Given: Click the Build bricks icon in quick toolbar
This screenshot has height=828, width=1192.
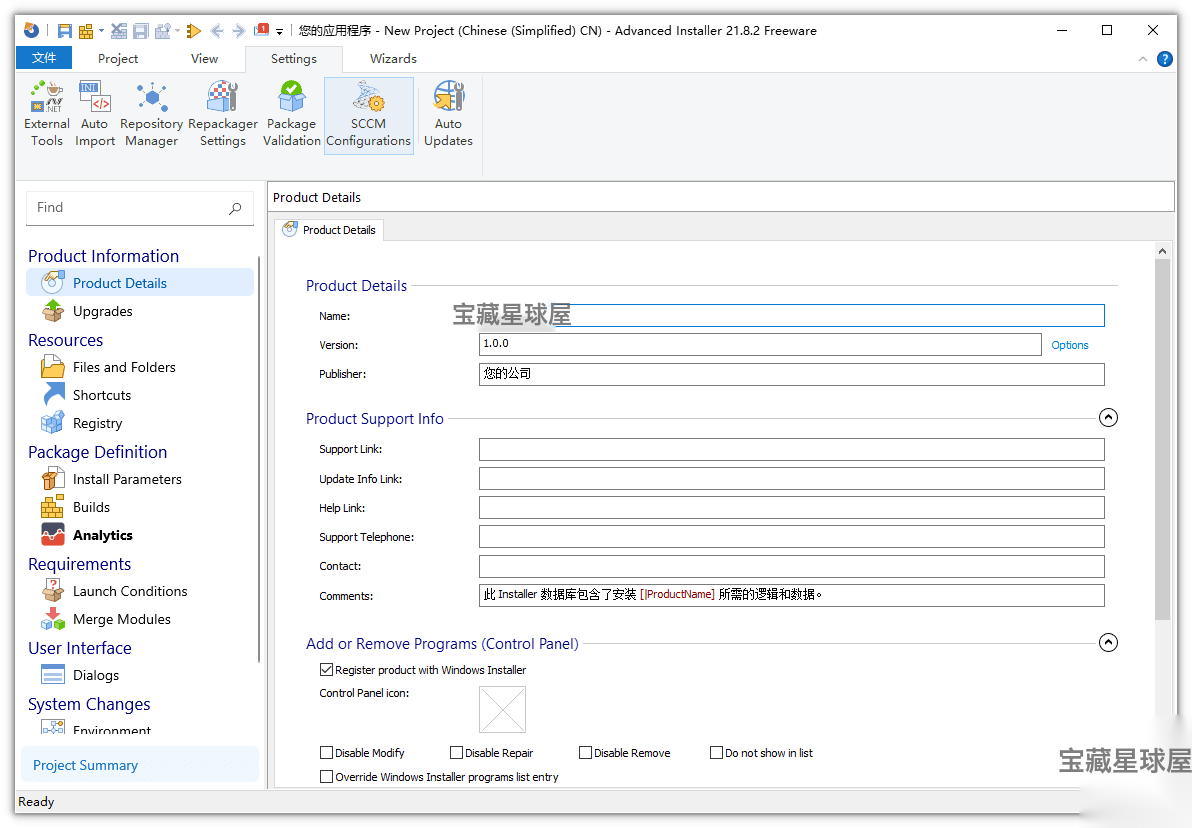Looking at the screenshot, I should [86, 30].
